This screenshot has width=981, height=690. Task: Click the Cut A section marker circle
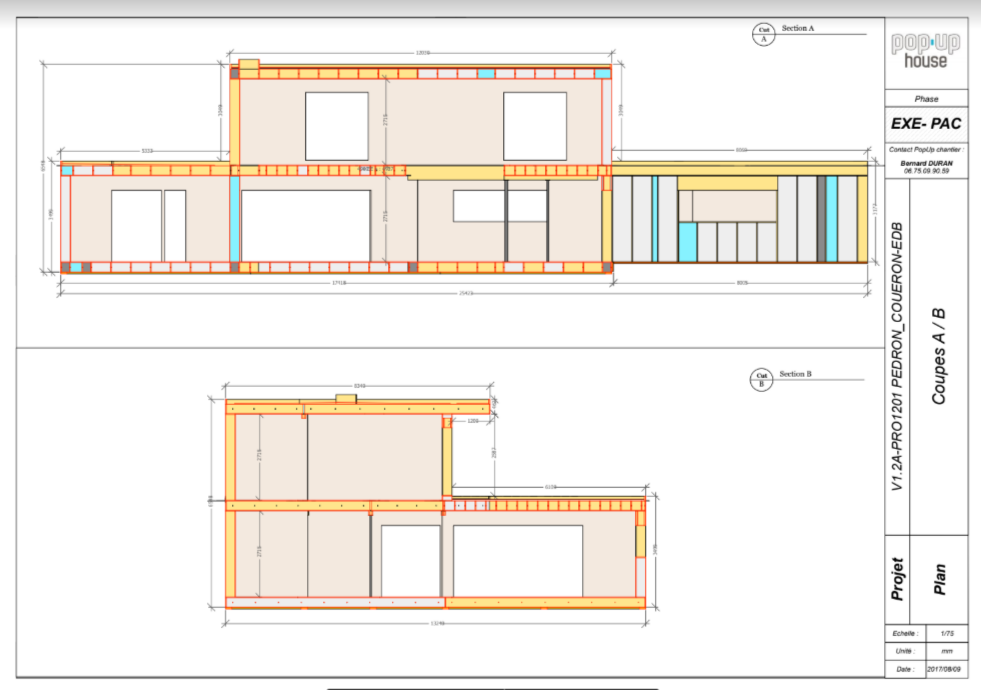pyautogui.click(x=763, y=35)
